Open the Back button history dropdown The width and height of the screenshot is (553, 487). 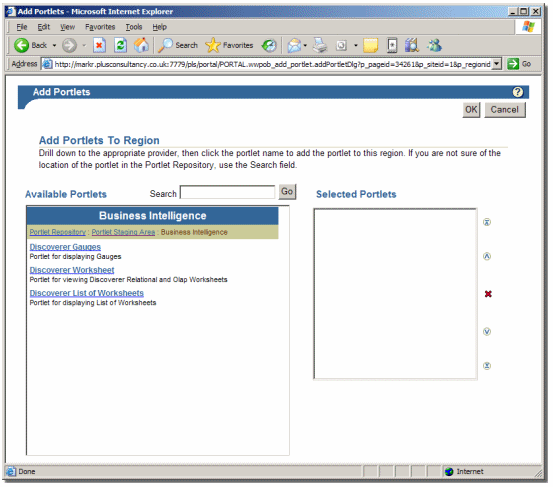pyautogui.click(x=54, y=45)
